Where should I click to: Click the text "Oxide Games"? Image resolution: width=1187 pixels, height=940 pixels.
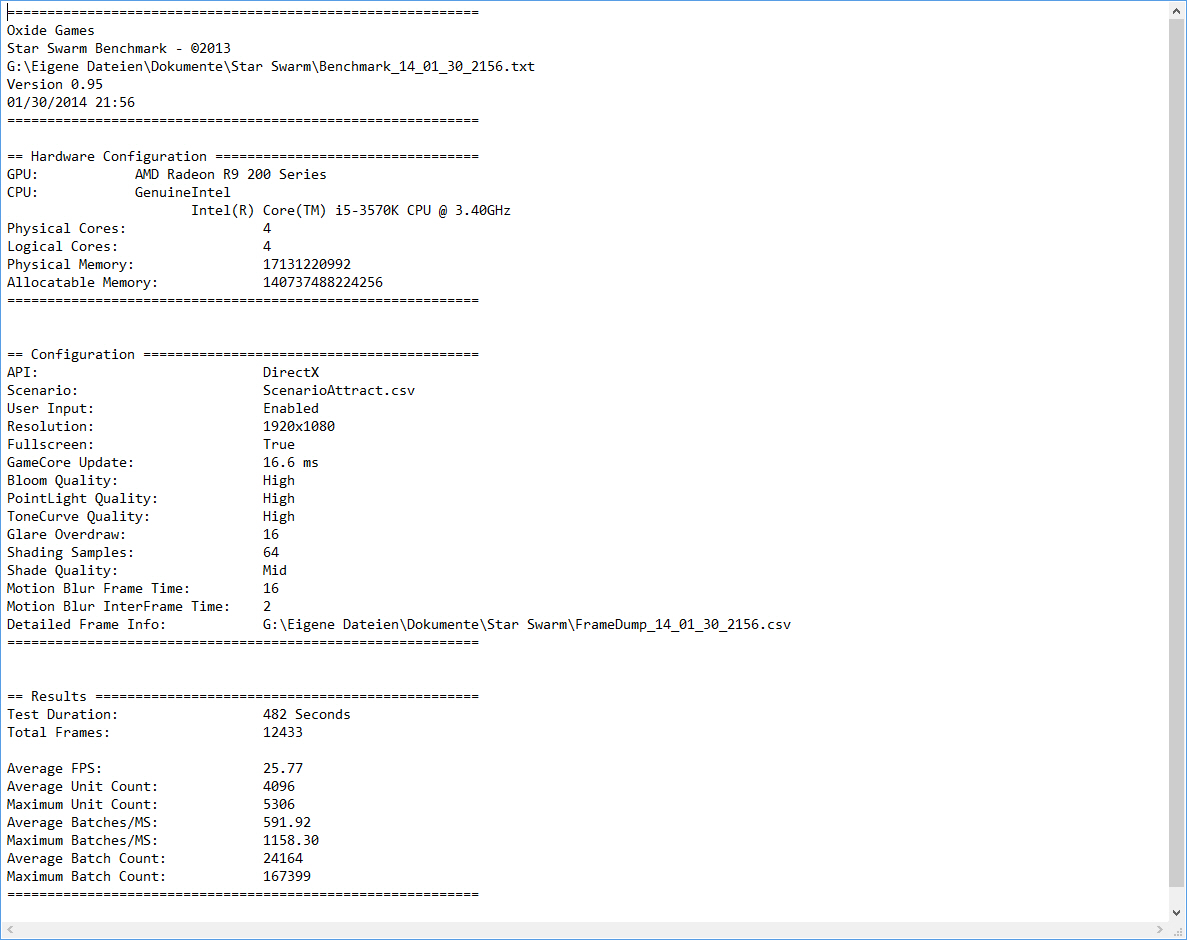point(51,30)
